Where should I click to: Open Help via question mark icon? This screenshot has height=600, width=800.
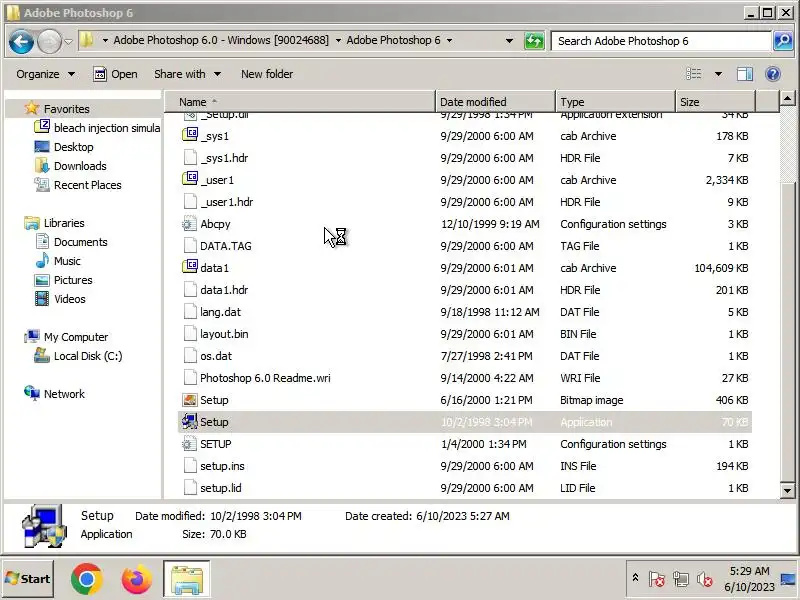point(773,74)
